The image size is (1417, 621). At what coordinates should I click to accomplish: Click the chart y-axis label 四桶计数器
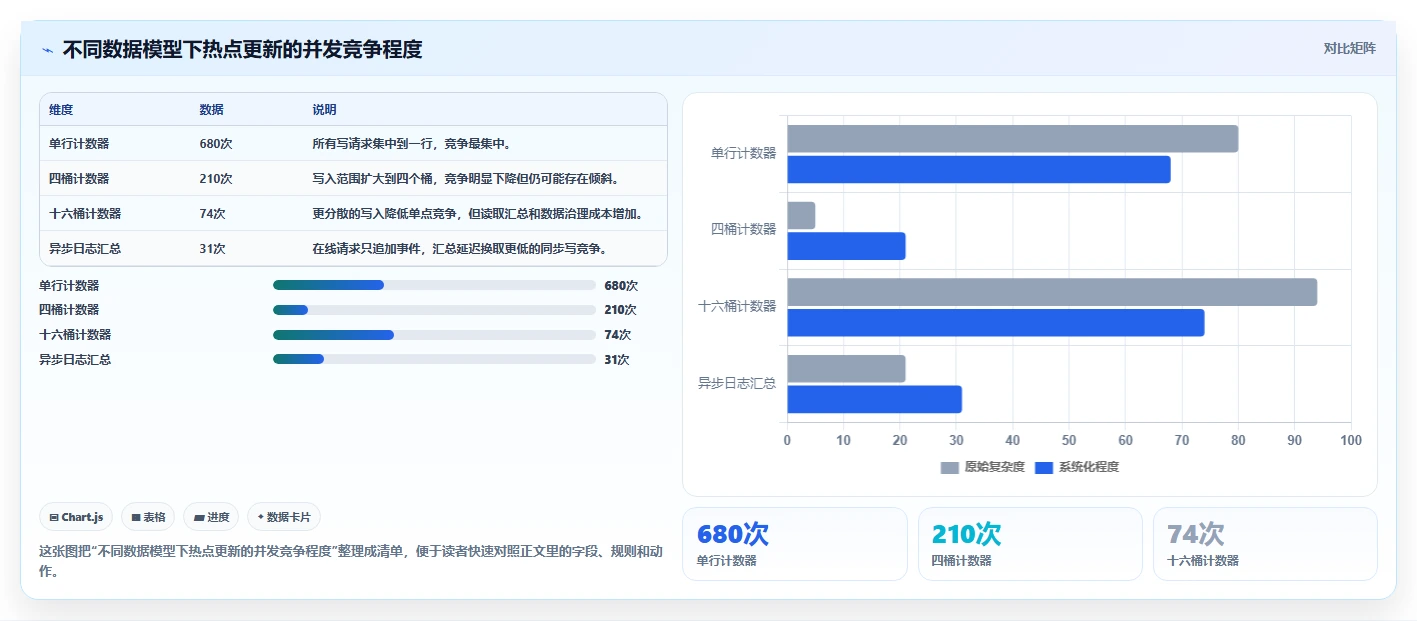(x=743, y=229)
